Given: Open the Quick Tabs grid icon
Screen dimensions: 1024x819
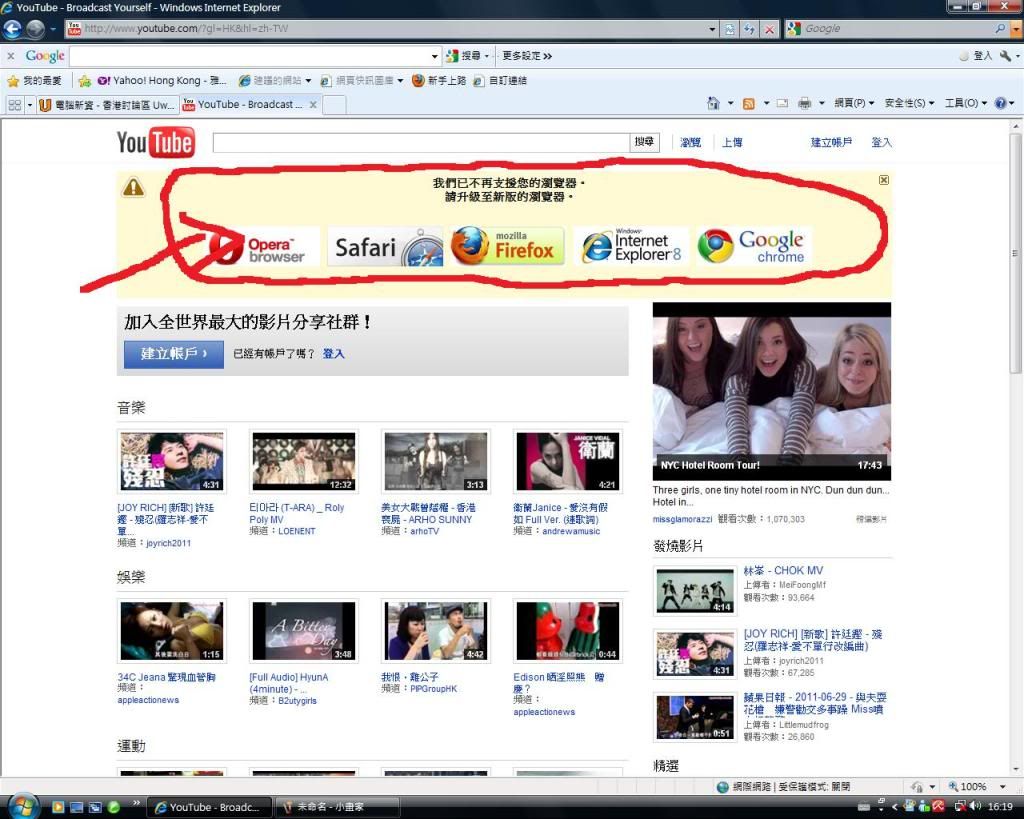Looking at the screenshot, I should click(14, 104).
